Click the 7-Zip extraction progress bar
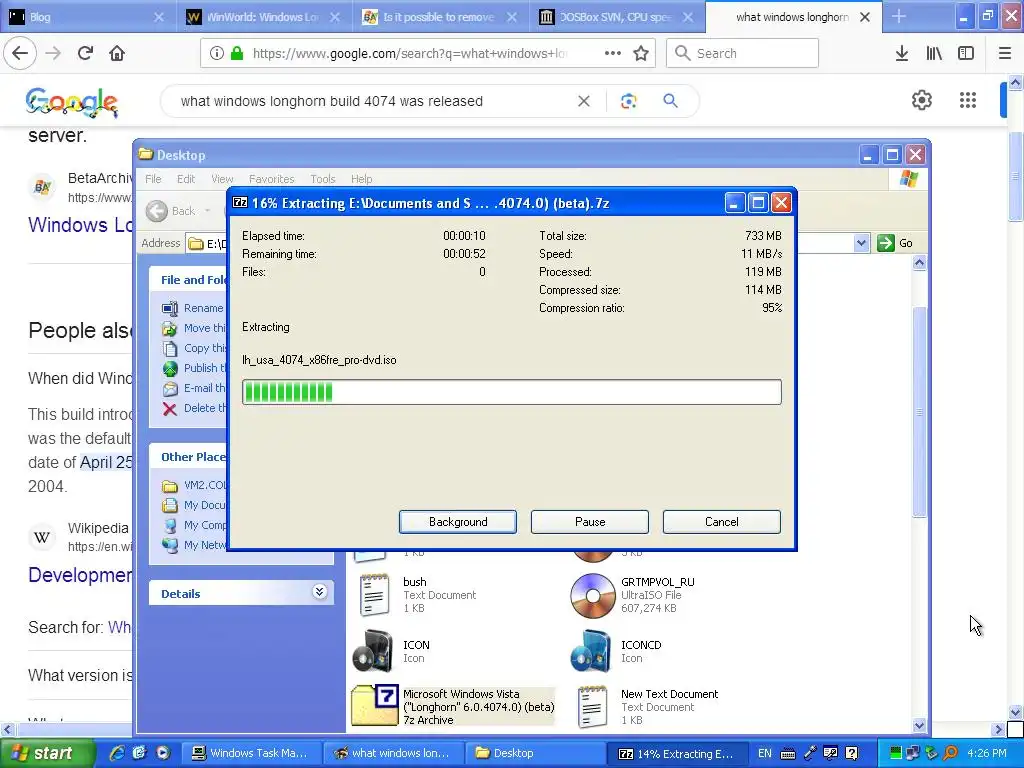 click(x=512, y=392)
